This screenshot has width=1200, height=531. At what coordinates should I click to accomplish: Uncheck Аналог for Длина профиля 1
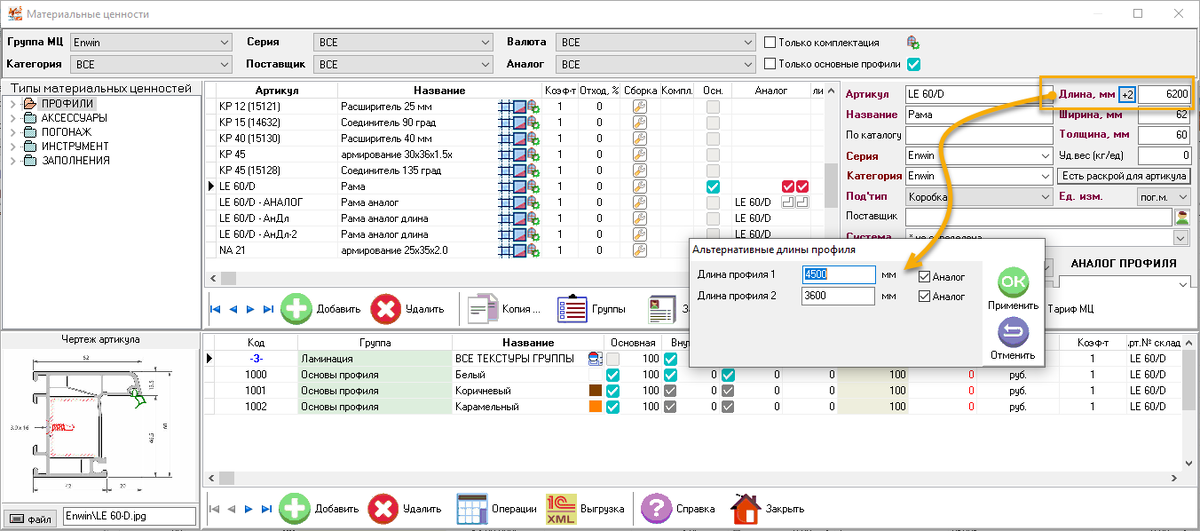(924, 276)
